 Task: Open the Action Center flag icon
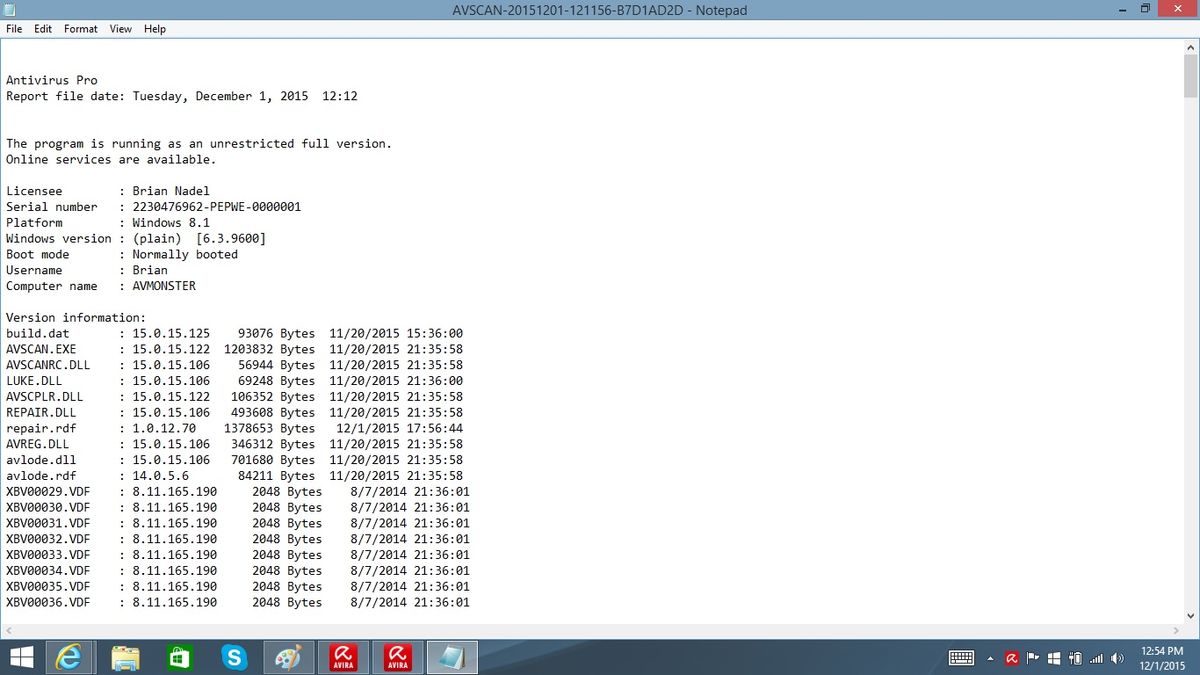[x=1033, y=658]
